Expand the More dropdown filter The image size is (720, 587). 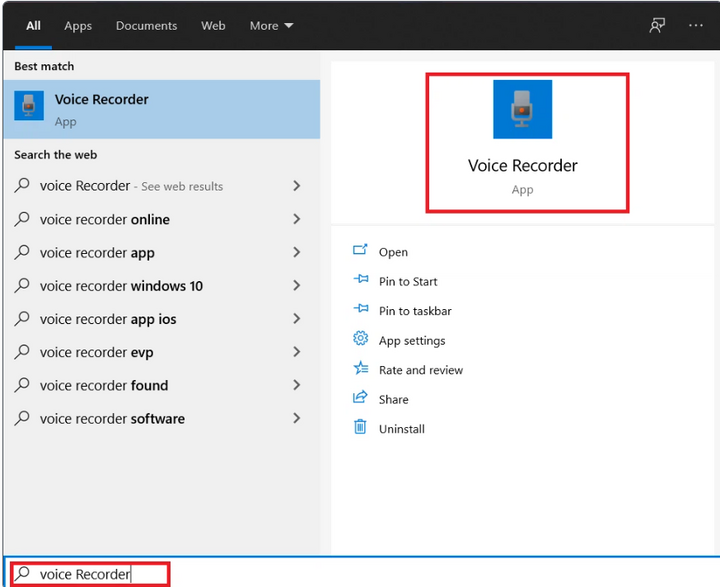click(271, 26)
